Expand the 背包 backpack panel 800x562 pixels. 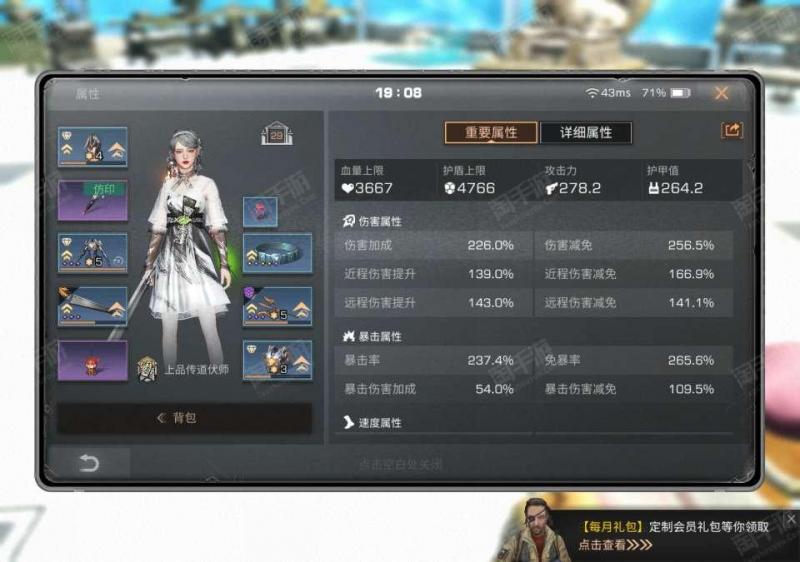tap(184, 418)
